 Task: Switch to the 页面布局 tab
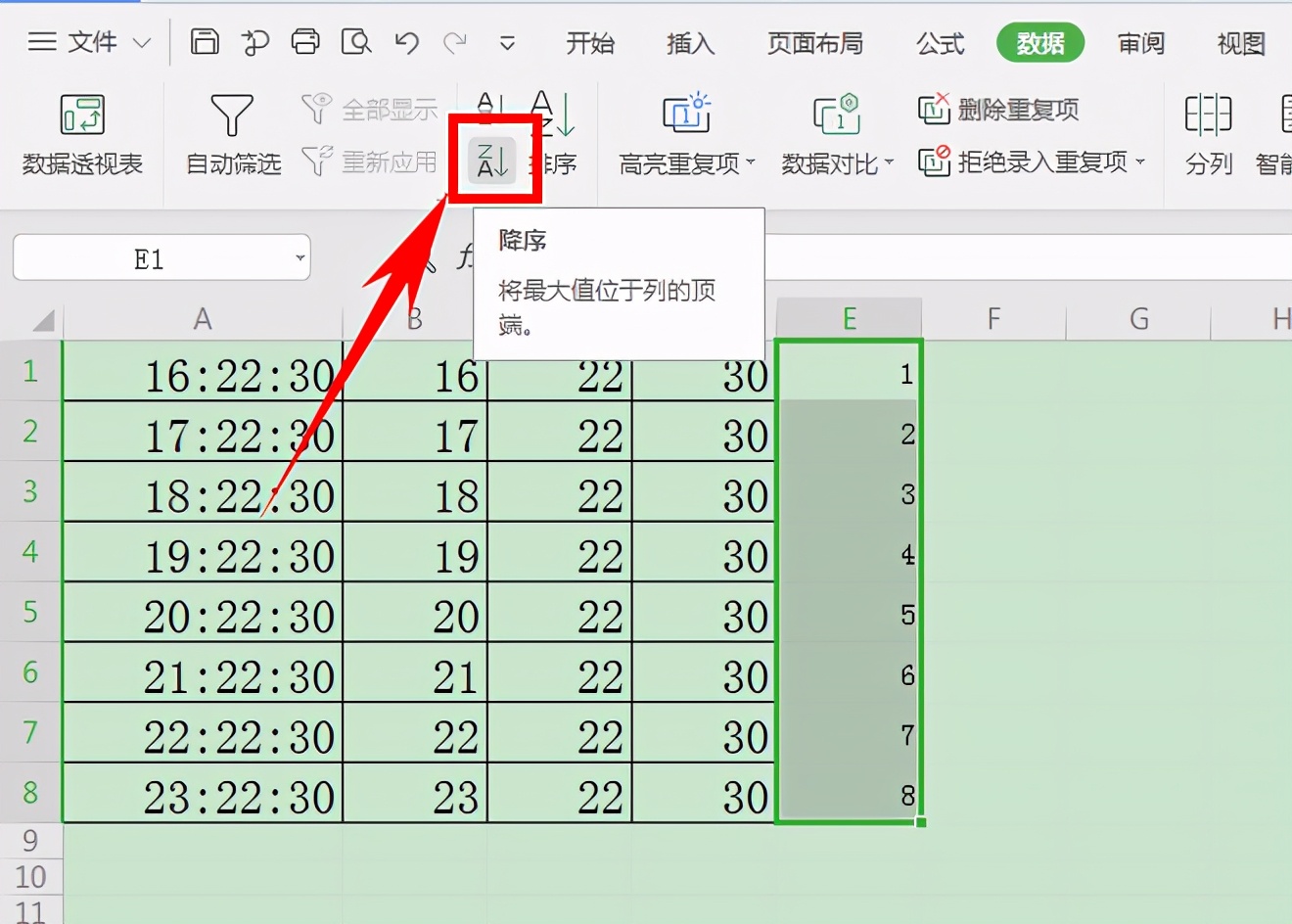(x=815, y=43)
